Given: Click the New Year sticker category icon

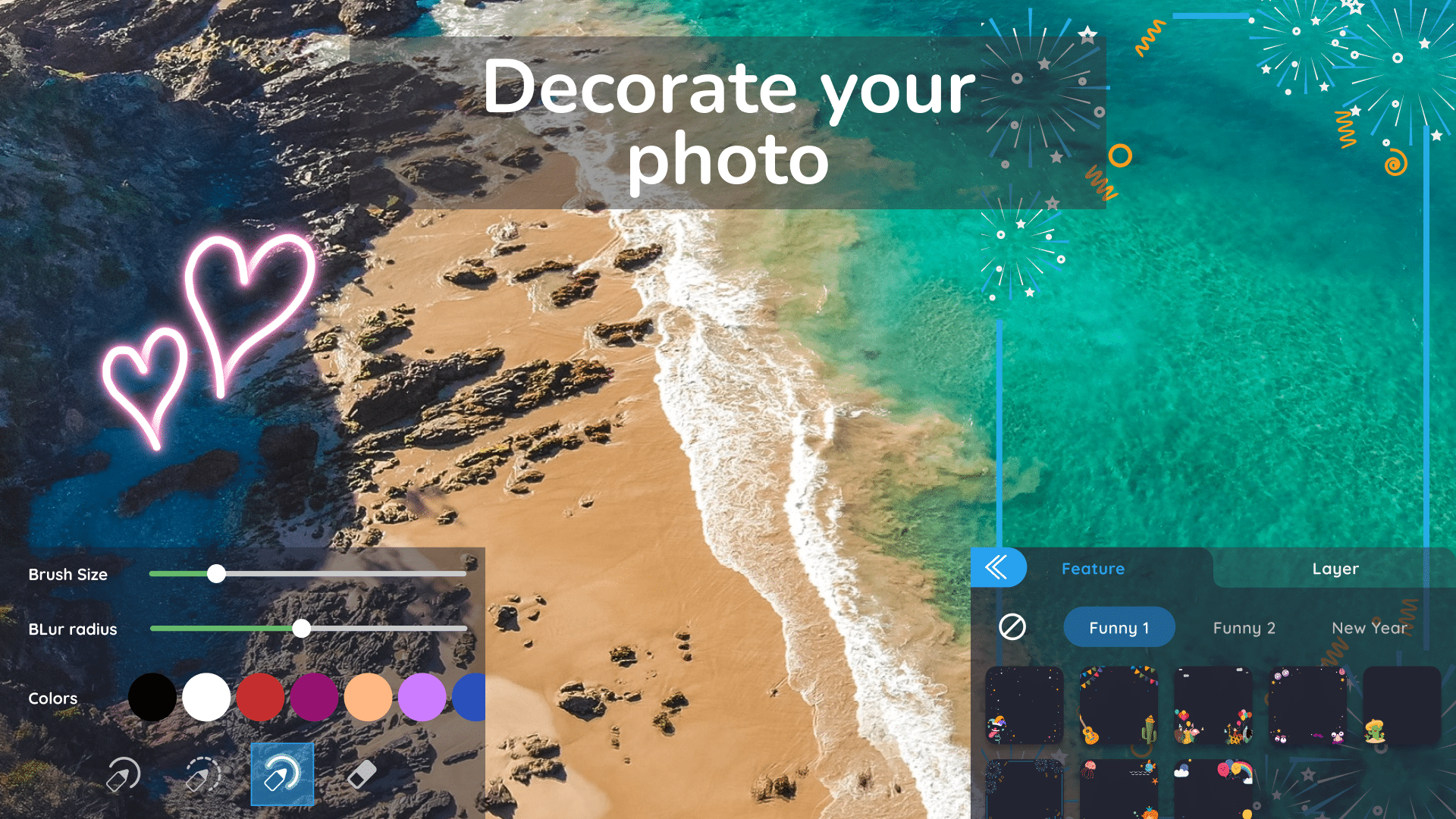Looking at the screenshot, I should [1369, 627].
